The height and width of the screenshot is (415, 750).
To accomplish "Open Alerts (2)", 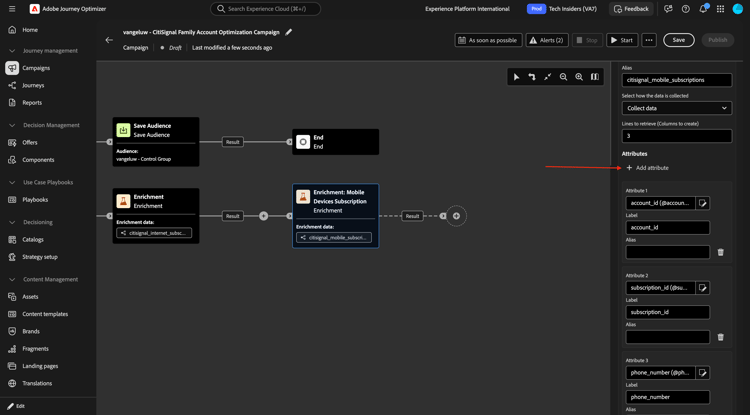I will click(x=547, y=40).
